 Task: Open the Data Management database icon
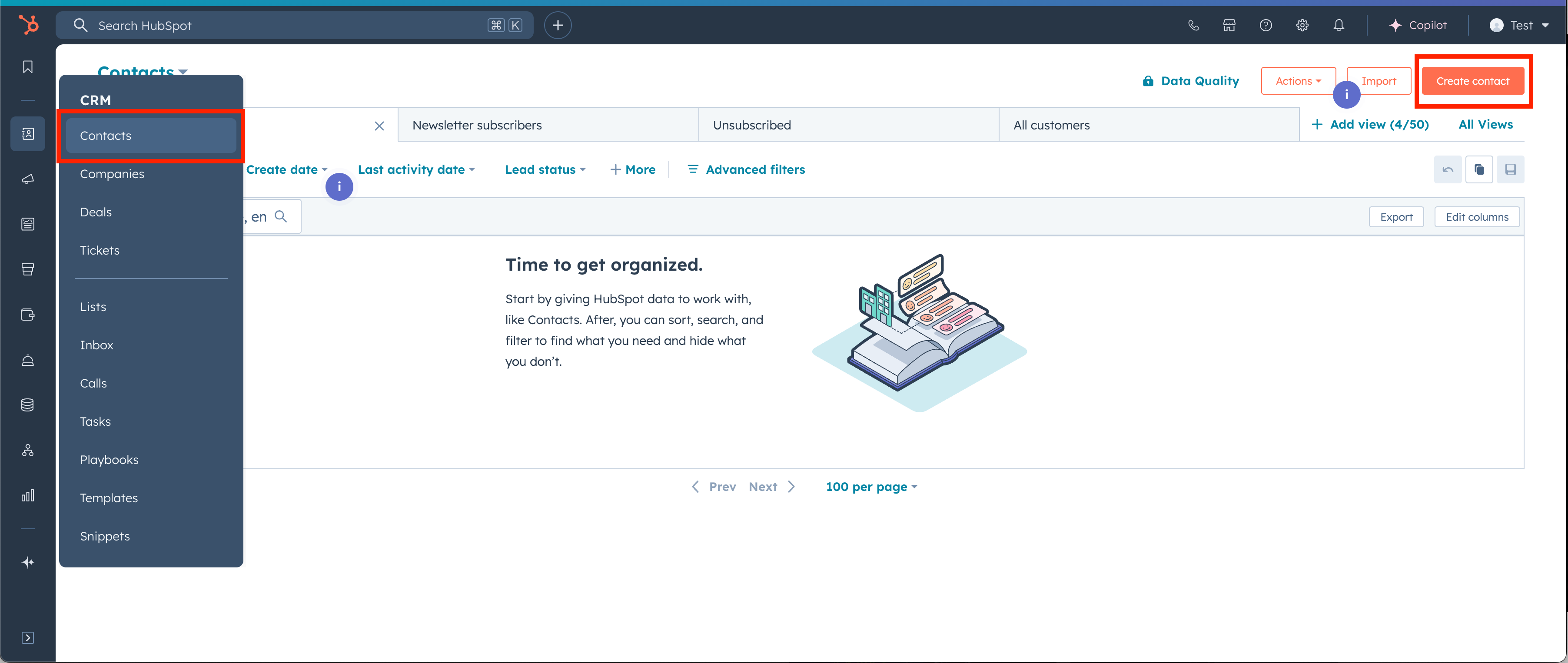(28, 405)
